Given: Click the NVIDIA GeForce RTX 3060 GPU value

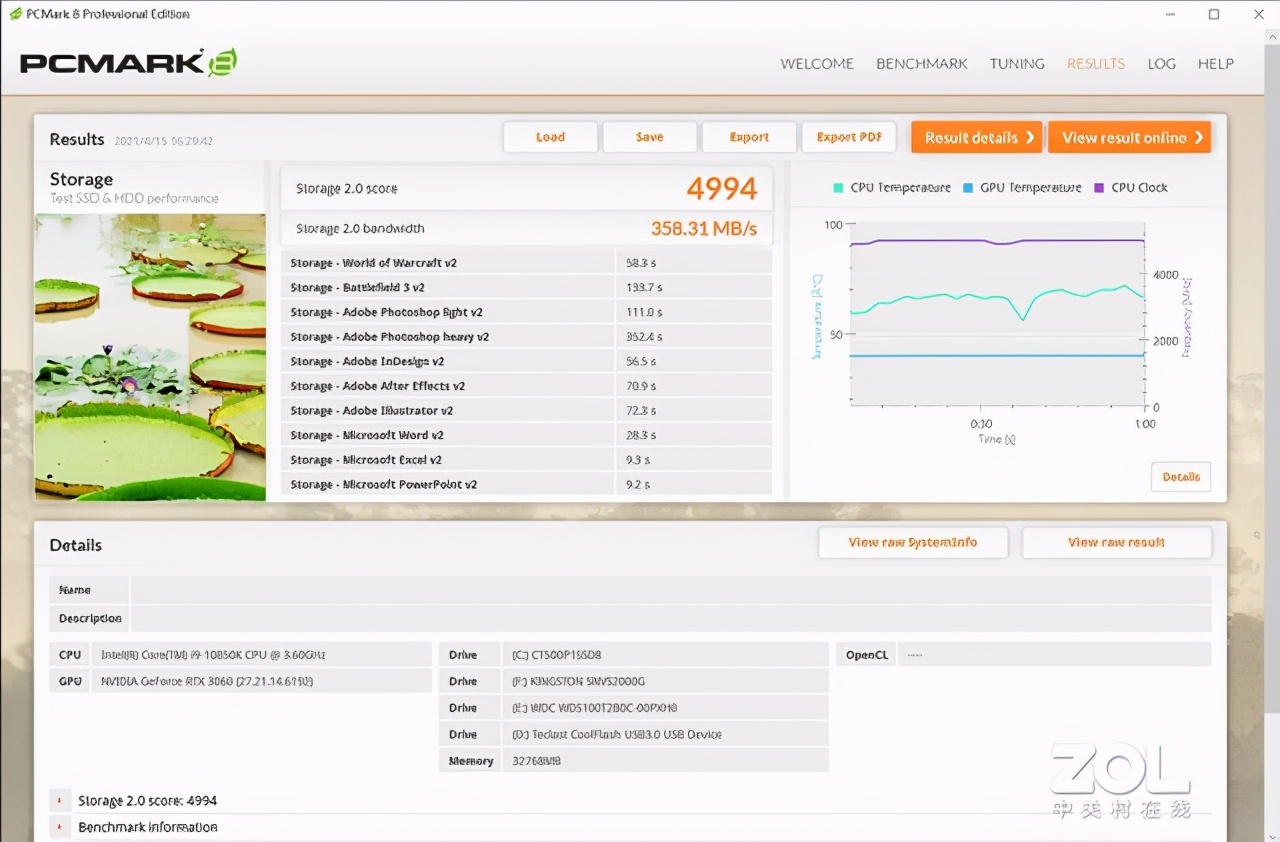Looking at the screenshot, I should [262, 681].
